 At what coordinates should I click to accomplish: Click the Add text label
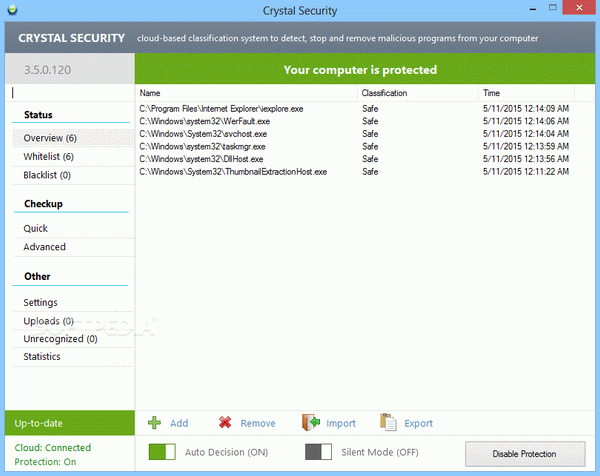179,423
